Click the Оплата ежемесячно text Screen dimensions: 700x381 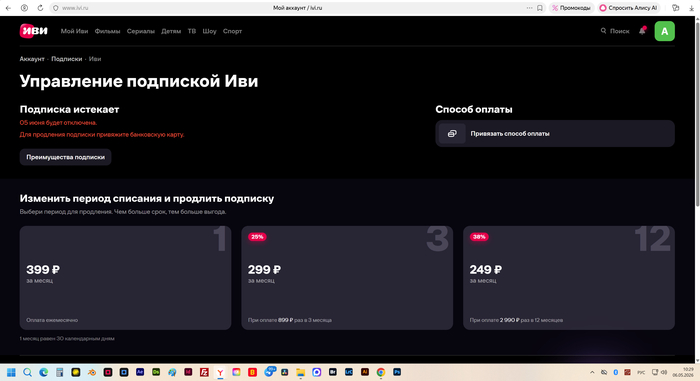click(52, 320)
